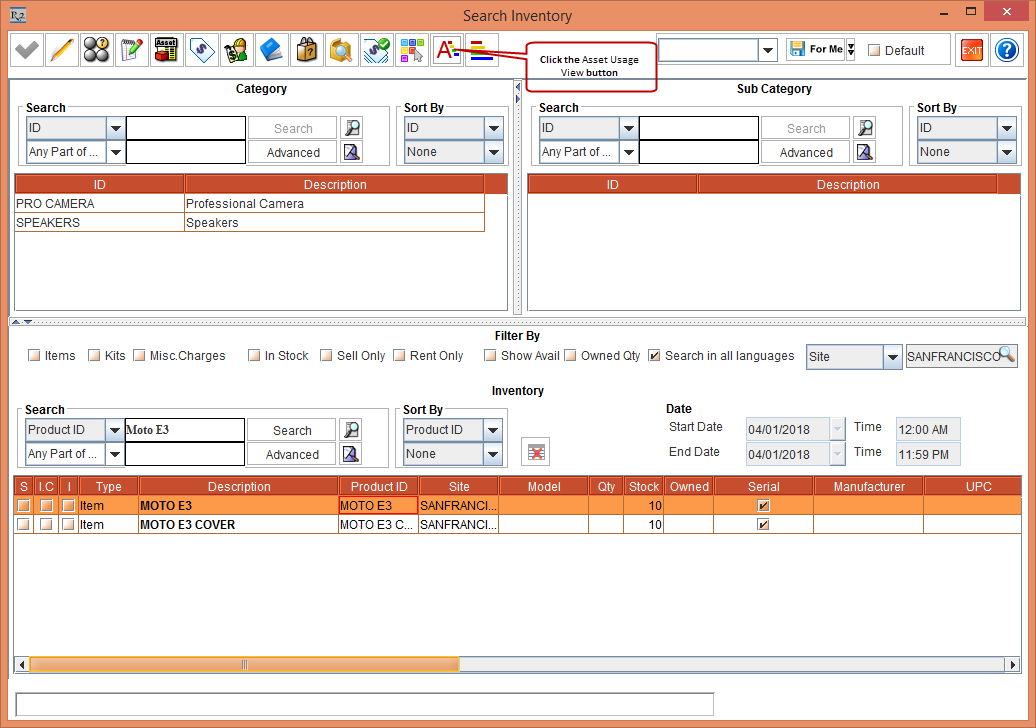Click the blue book toolbar icon
The image size is (1036, 728).
(271, 50)
